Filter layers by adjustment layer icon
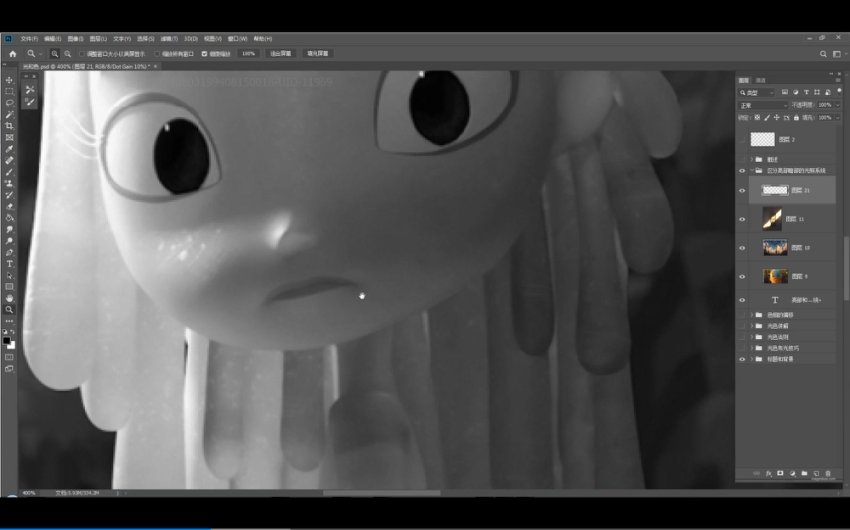 (795, 93)
